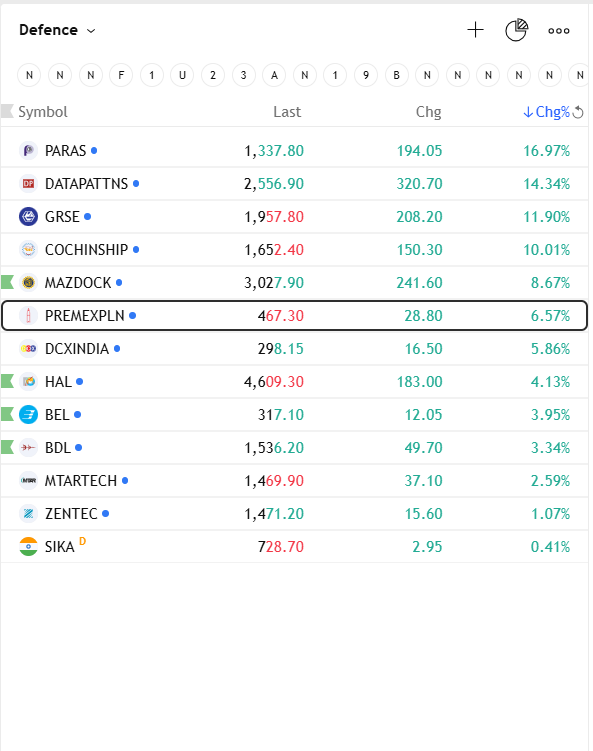
Task: Click the PREMEXPLN logo icon
Action: coord(28,316)
